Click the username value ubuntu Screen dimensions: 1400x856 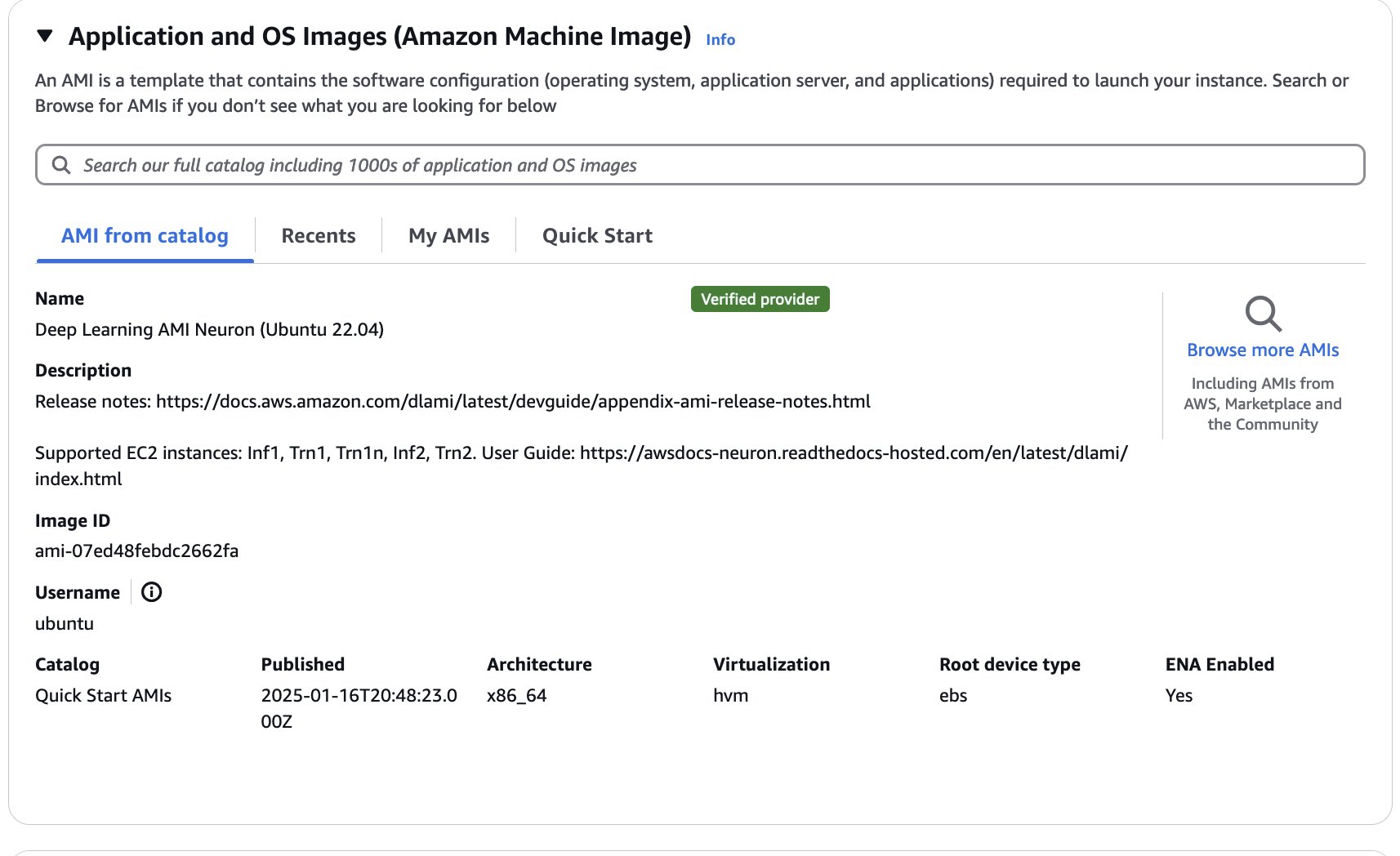click(x=65, y=624)
